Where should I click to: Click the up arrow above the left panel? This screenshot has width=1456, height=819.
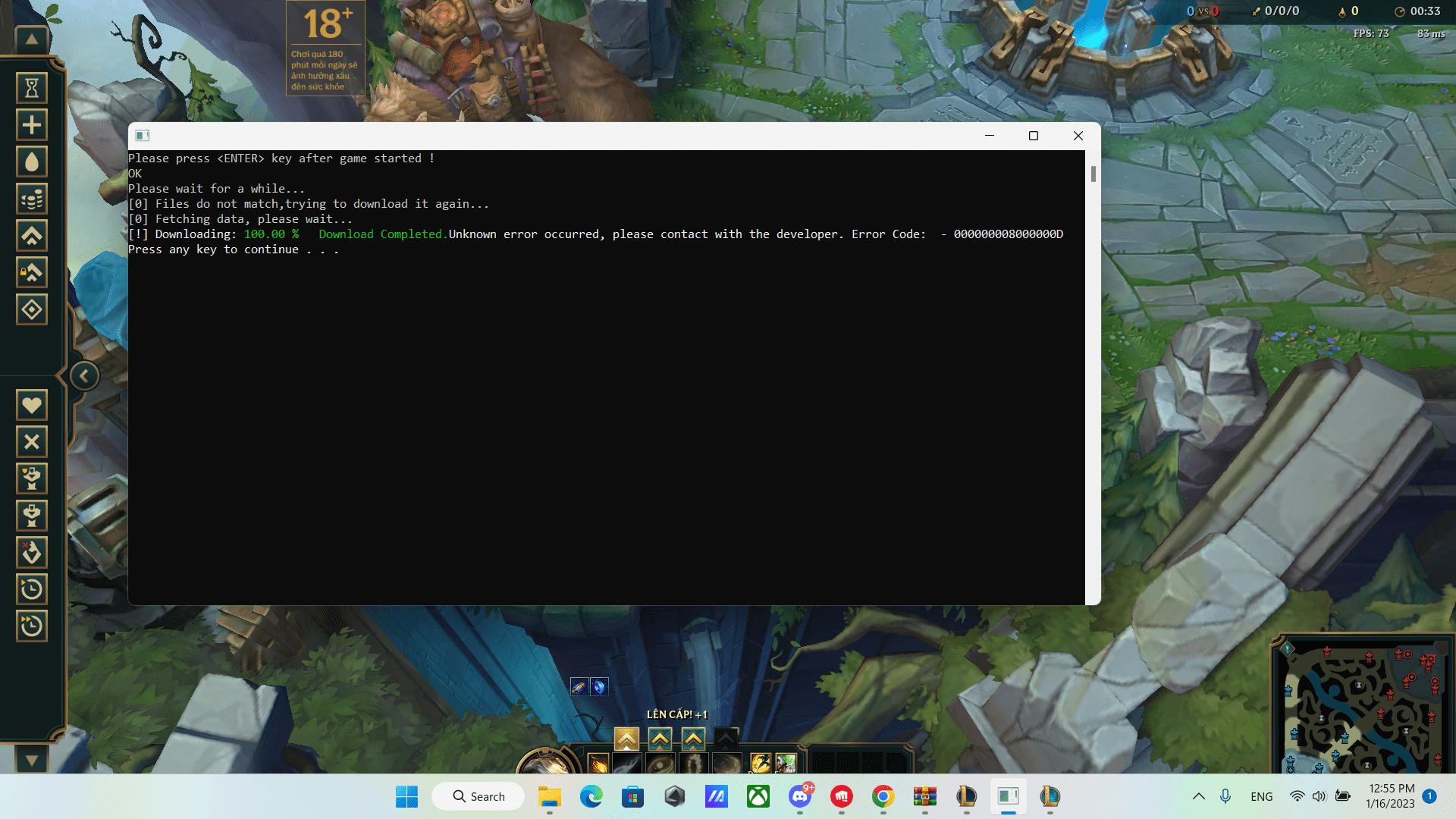click(x=32, y=39)
